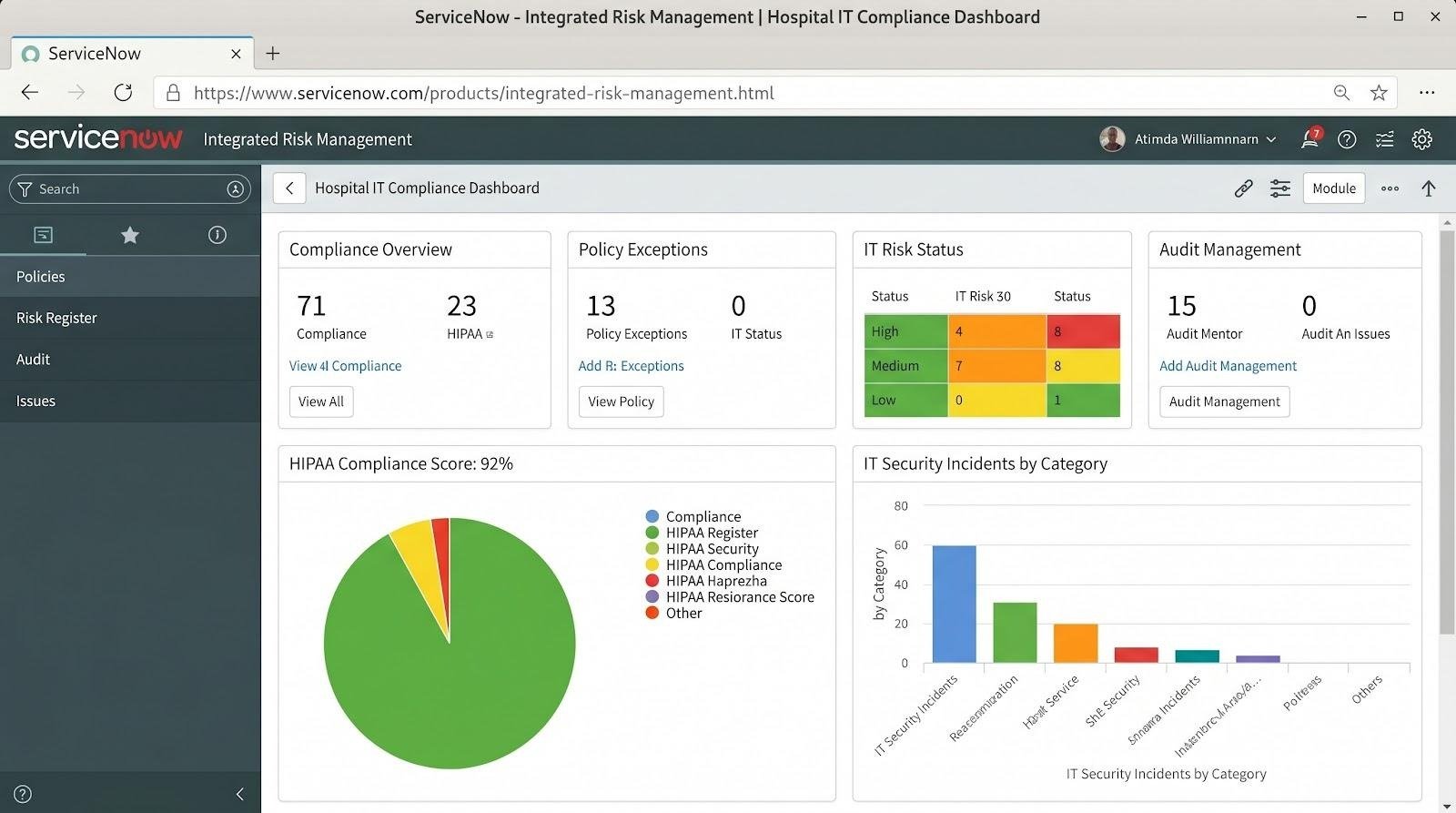
Task: Open the settings gear icon
Action: click(x=1421, y=139)
